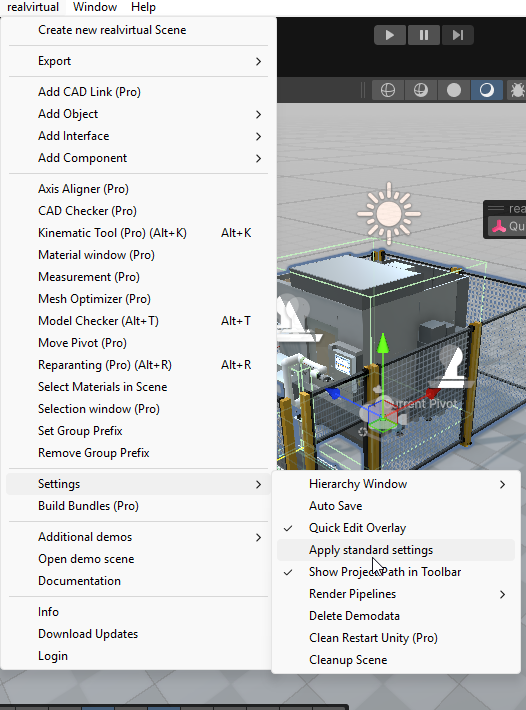This screenshot has height=710, width=526.
Task: Choose Download Updates
Action: (138, 634)
